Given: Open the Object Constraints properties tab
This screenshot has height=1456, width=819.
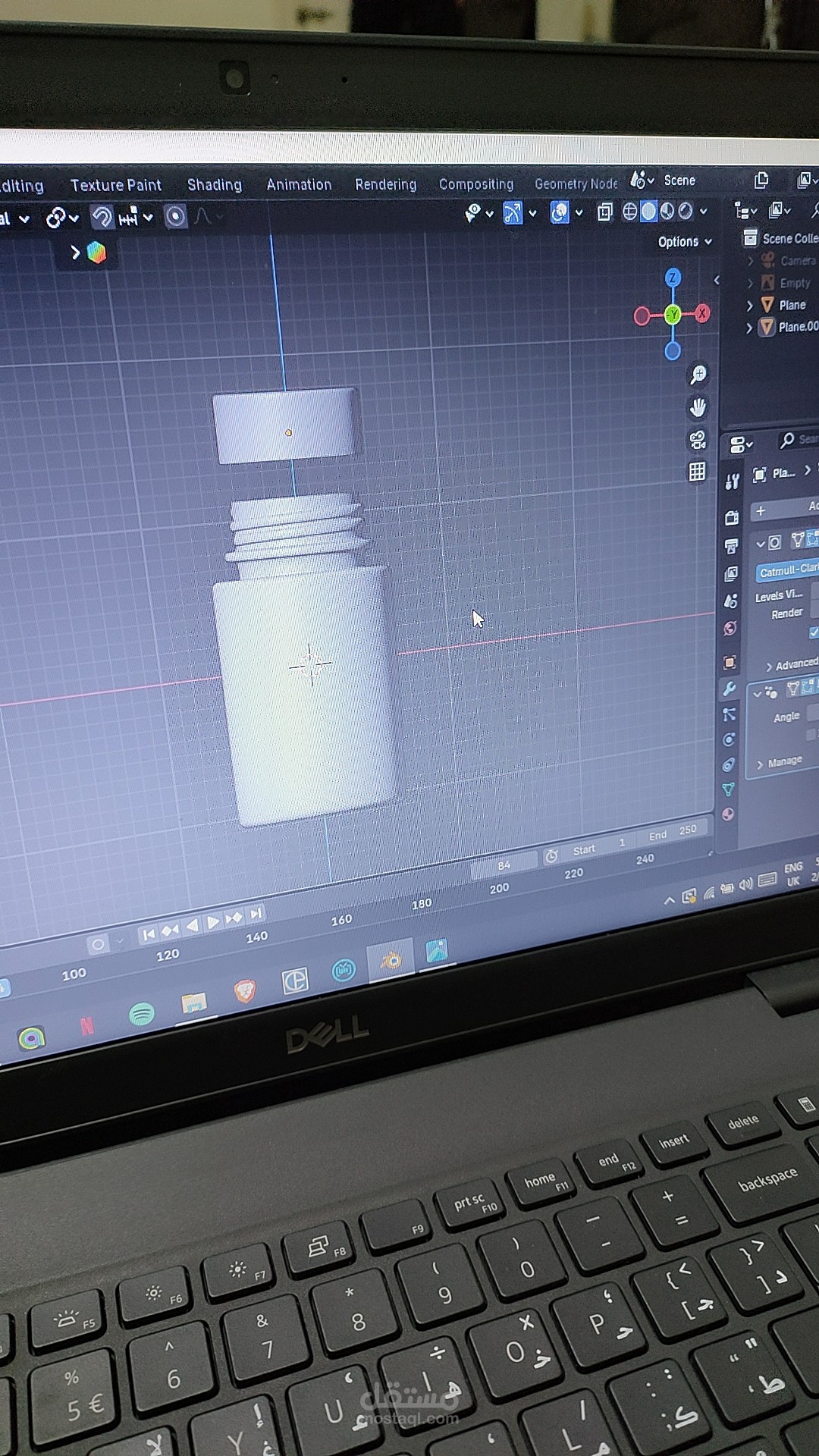Looking at the screenshot, I should click(728, 764).
